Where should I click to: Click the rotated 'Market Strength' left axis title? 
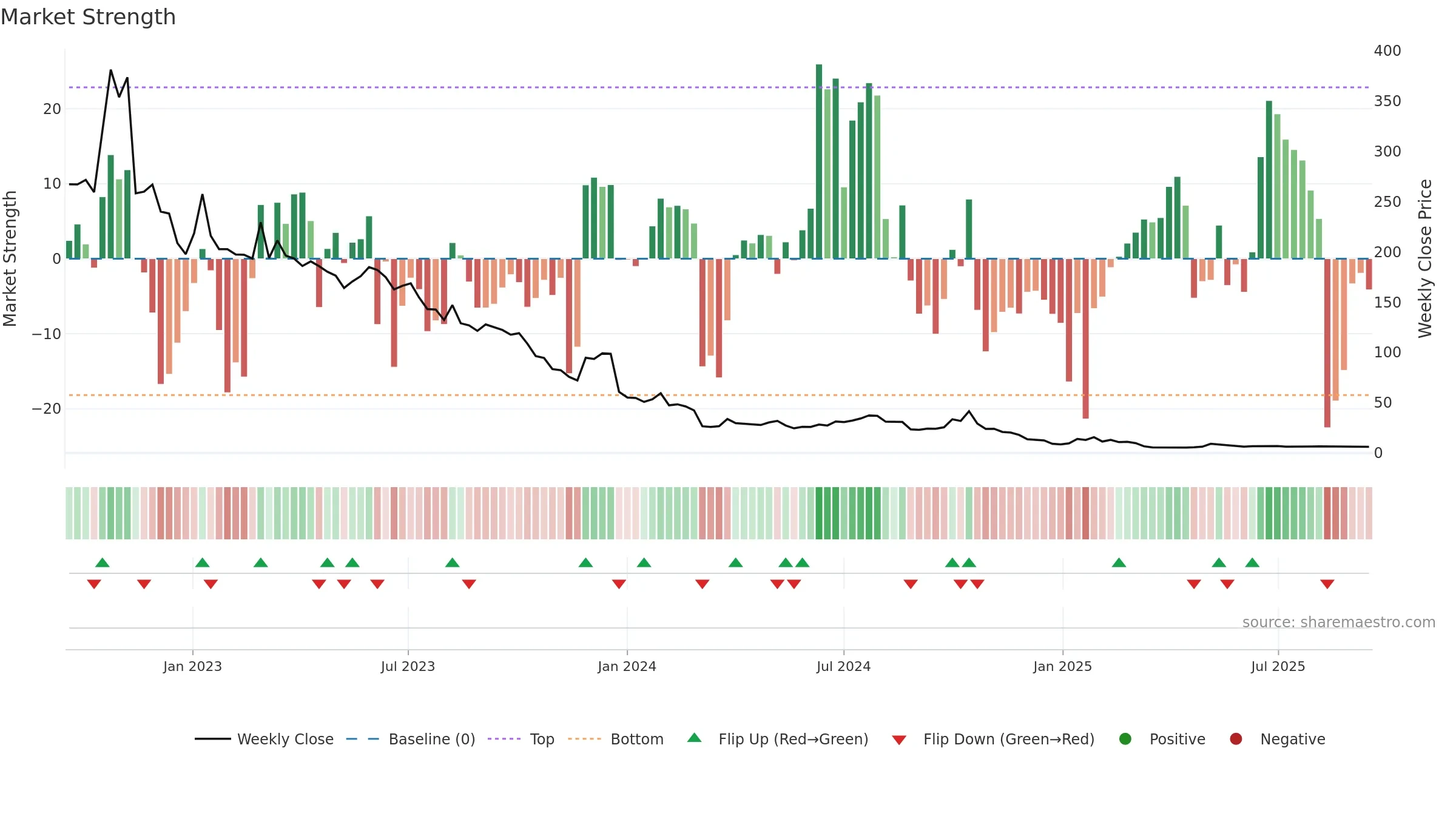click(x=10, y=258)
